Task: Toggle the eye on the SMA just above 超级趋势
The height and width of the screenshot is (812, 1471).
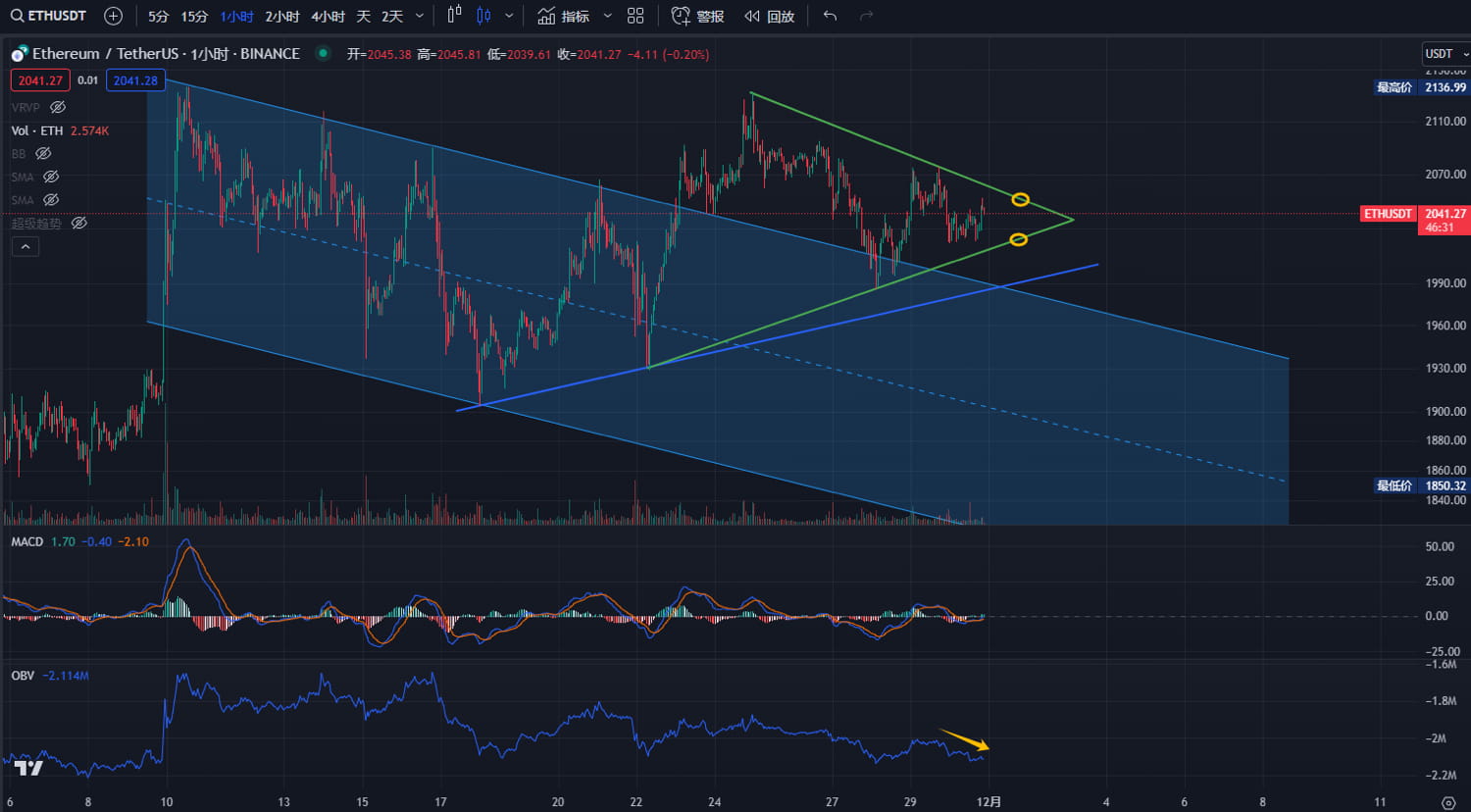Action: pyautogui.click(x=51, y=200)
